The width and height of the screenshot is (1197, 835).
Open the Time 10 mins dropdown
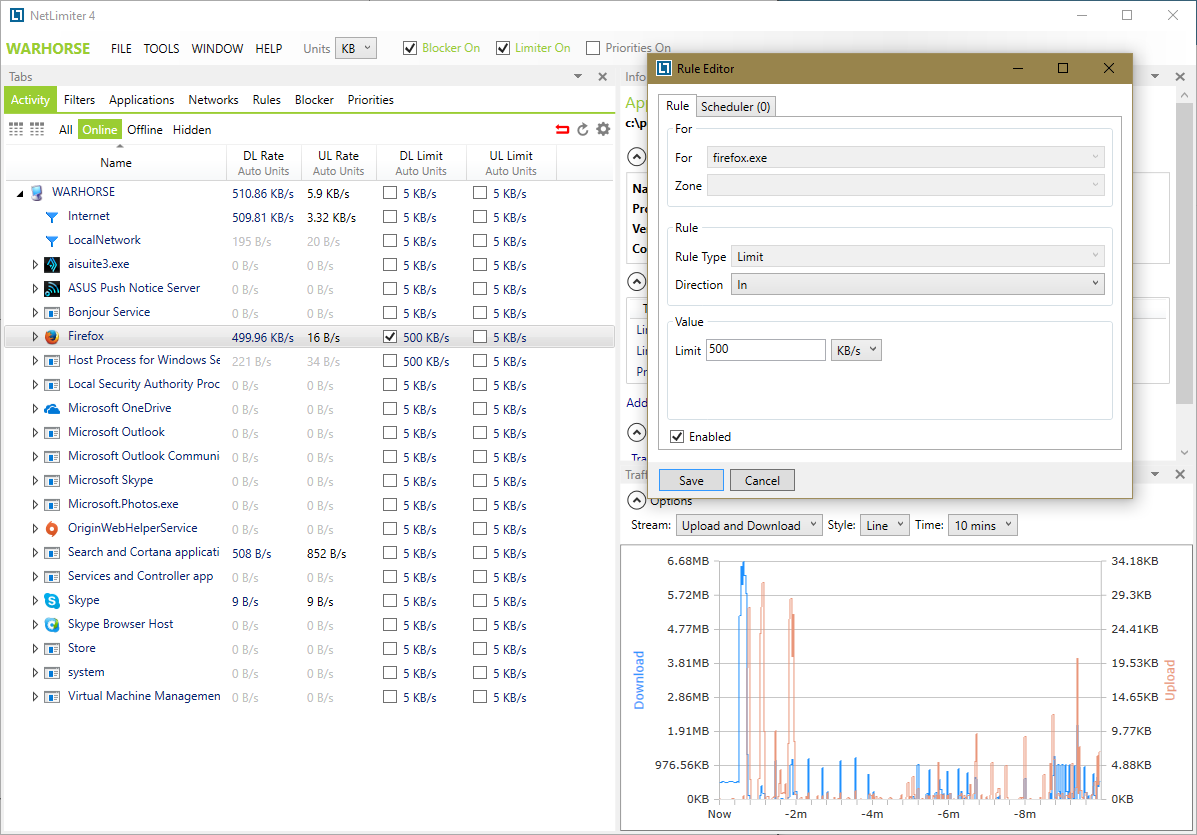point(983,525)
